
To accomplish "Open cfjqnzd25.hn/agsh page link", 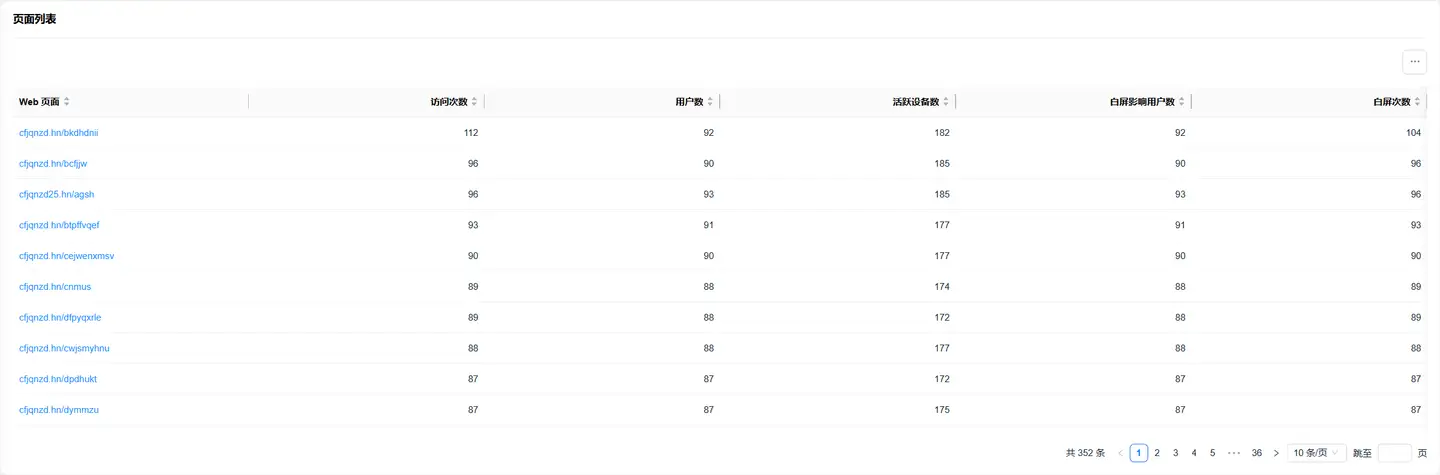I will point(56,194).
